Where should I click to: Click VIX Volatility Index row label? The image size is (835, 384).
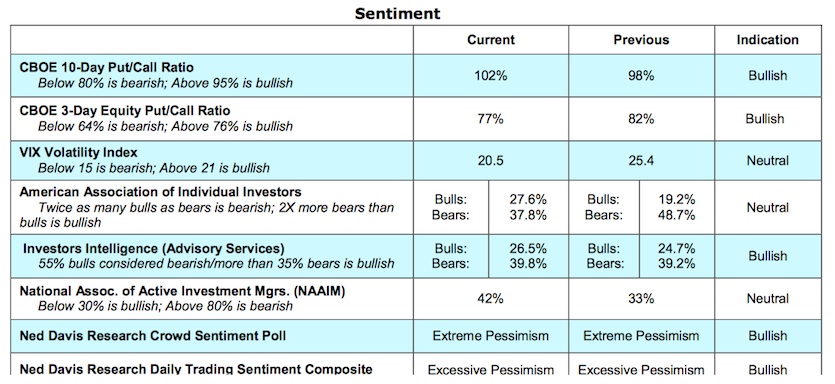tap(79, 153)
